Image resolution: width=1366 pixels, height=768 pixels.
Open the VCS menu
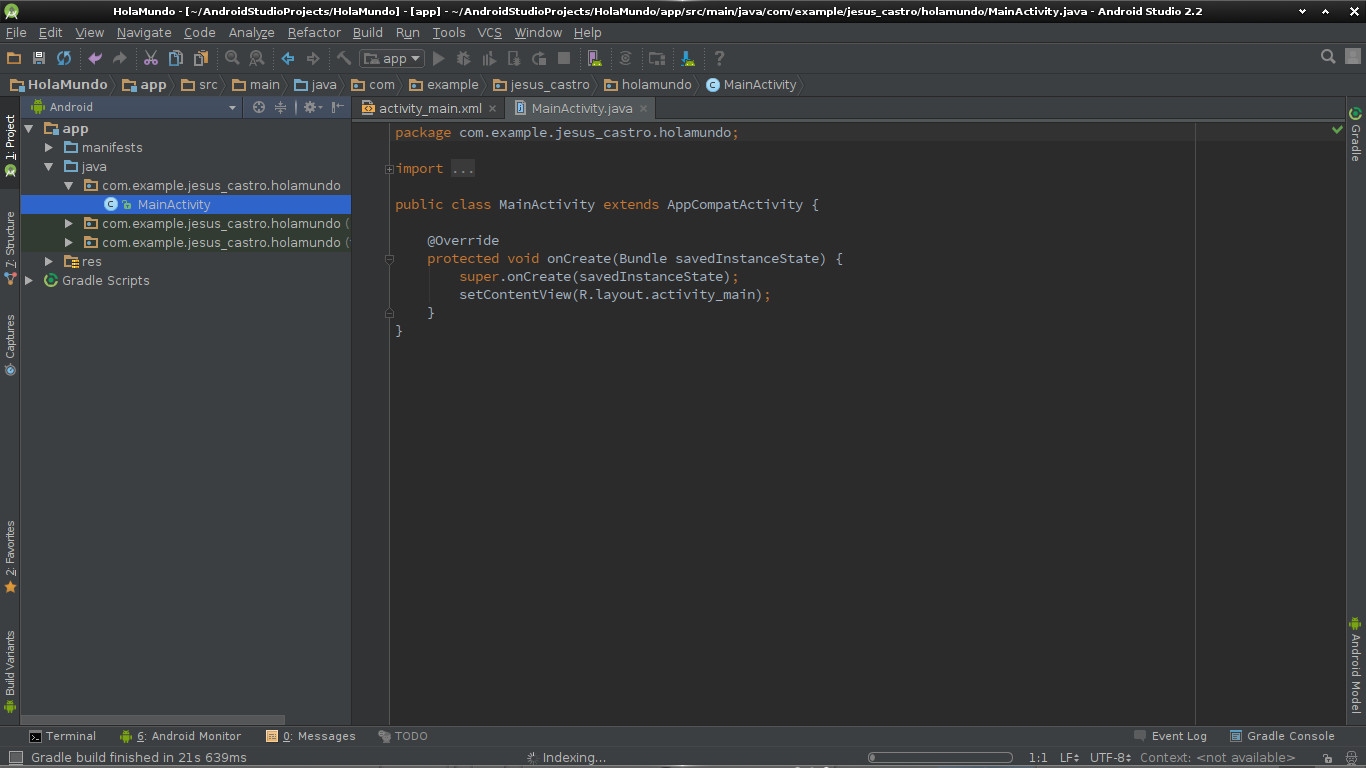click(489, 33)
